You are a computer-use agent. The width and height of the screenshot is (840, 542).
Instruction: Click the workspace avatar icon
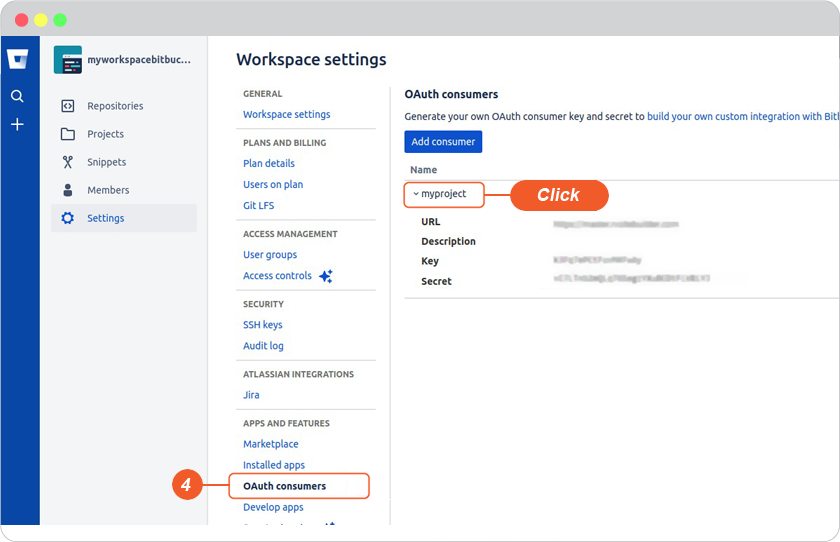(68, 59)
